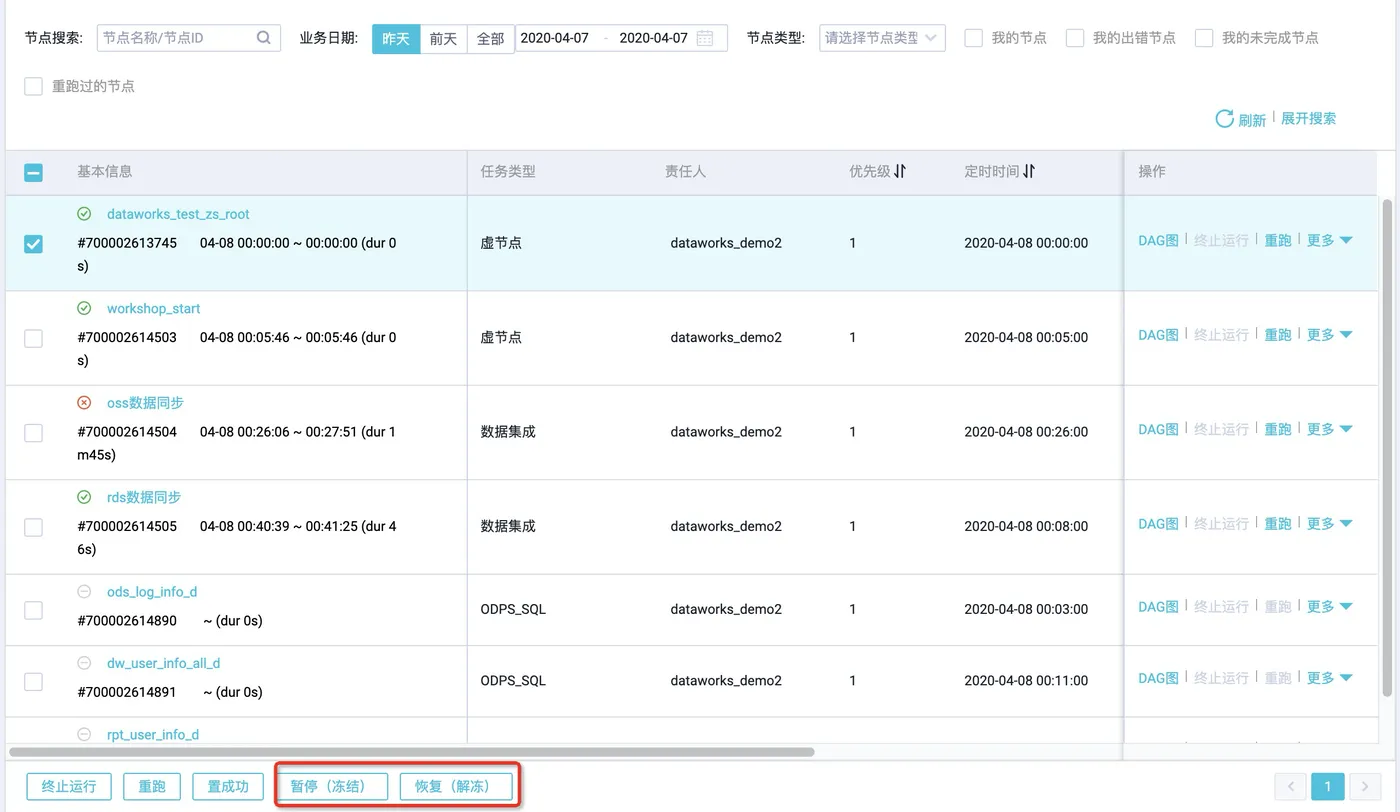
Task: Expand 更多 menu for workshop_start
Action: click(1329, 335)
